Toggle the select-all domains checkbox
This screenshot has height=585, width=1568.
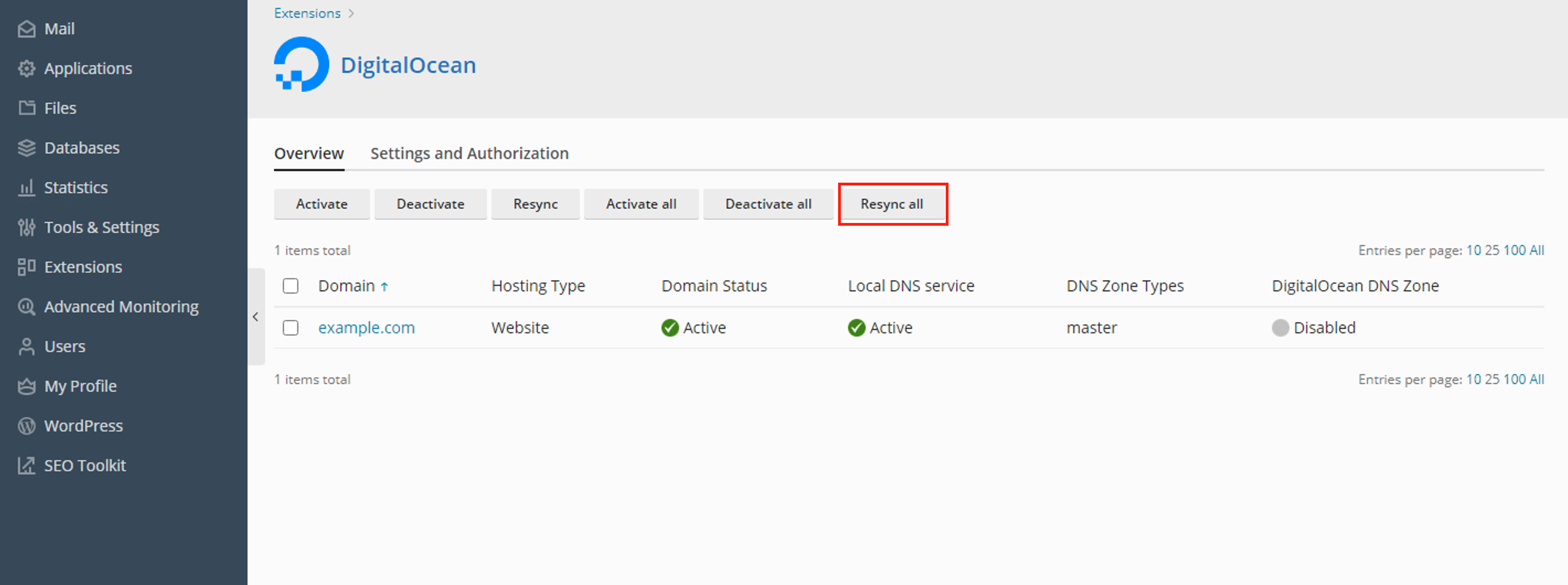[290, 285]
